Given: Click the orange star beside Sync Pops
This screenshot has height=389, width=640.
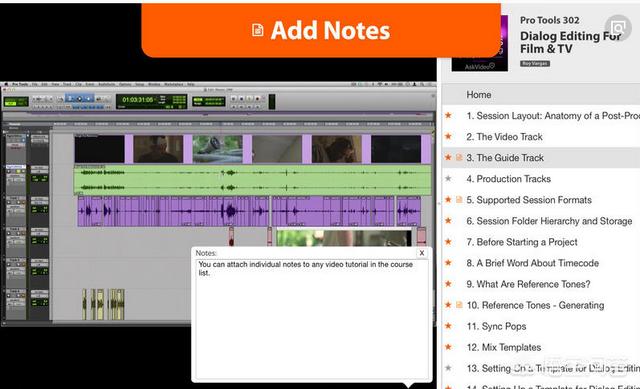Looking at the screenshot, I should [x=448, y=326].
